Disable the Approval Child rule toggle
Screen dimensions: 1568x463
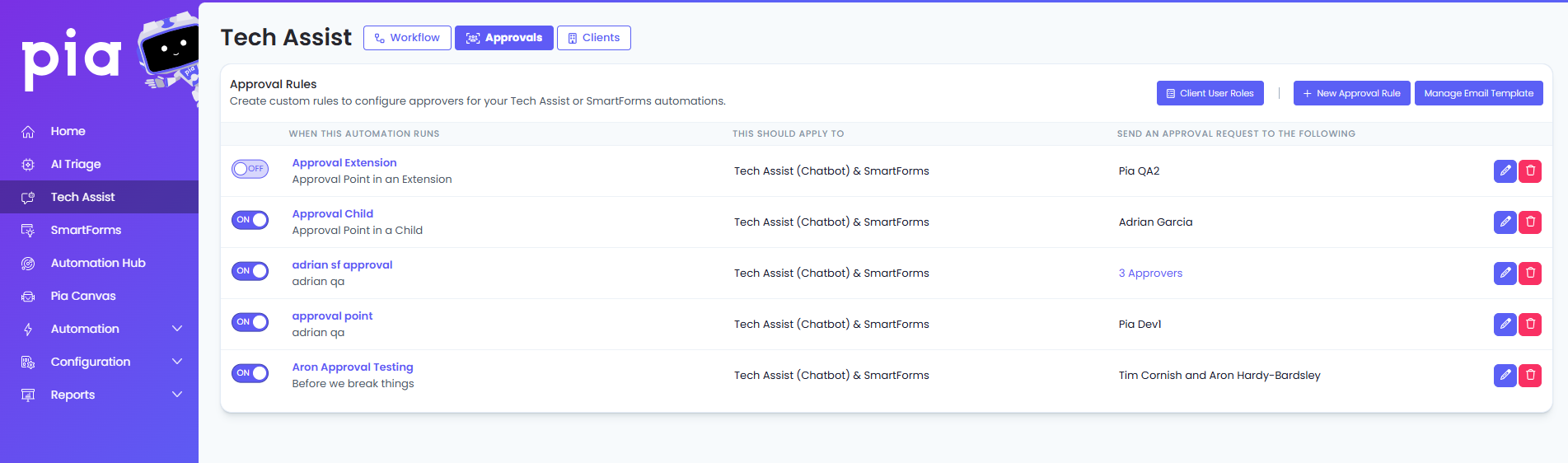pos(250,220)
